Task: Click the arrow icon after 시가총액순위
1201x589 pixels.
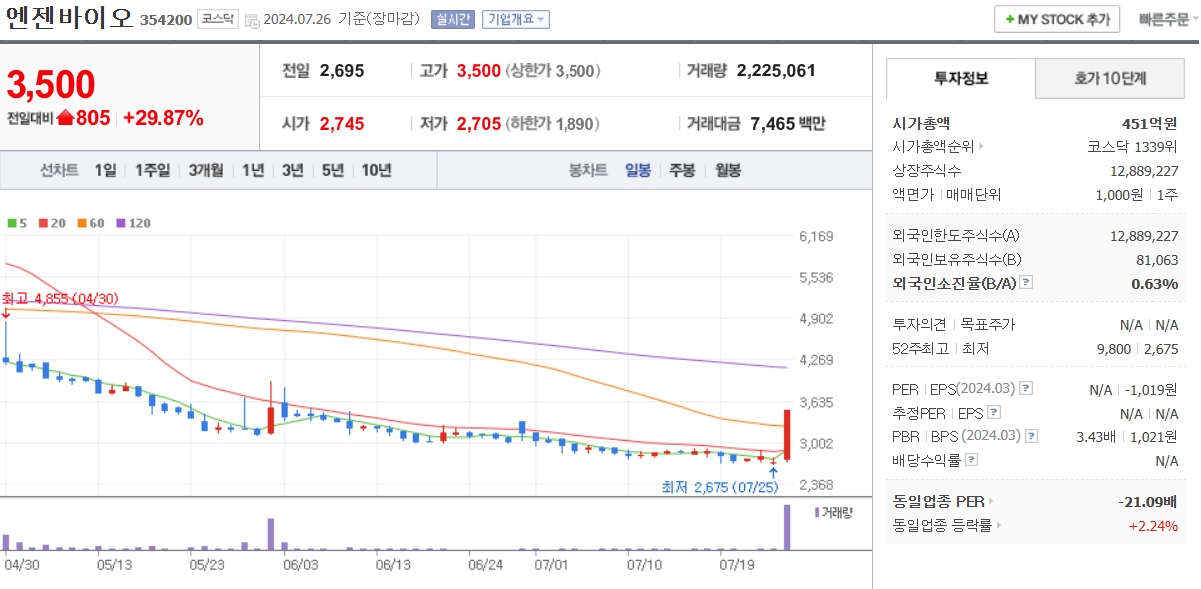Action: click(x=981, y=146)
